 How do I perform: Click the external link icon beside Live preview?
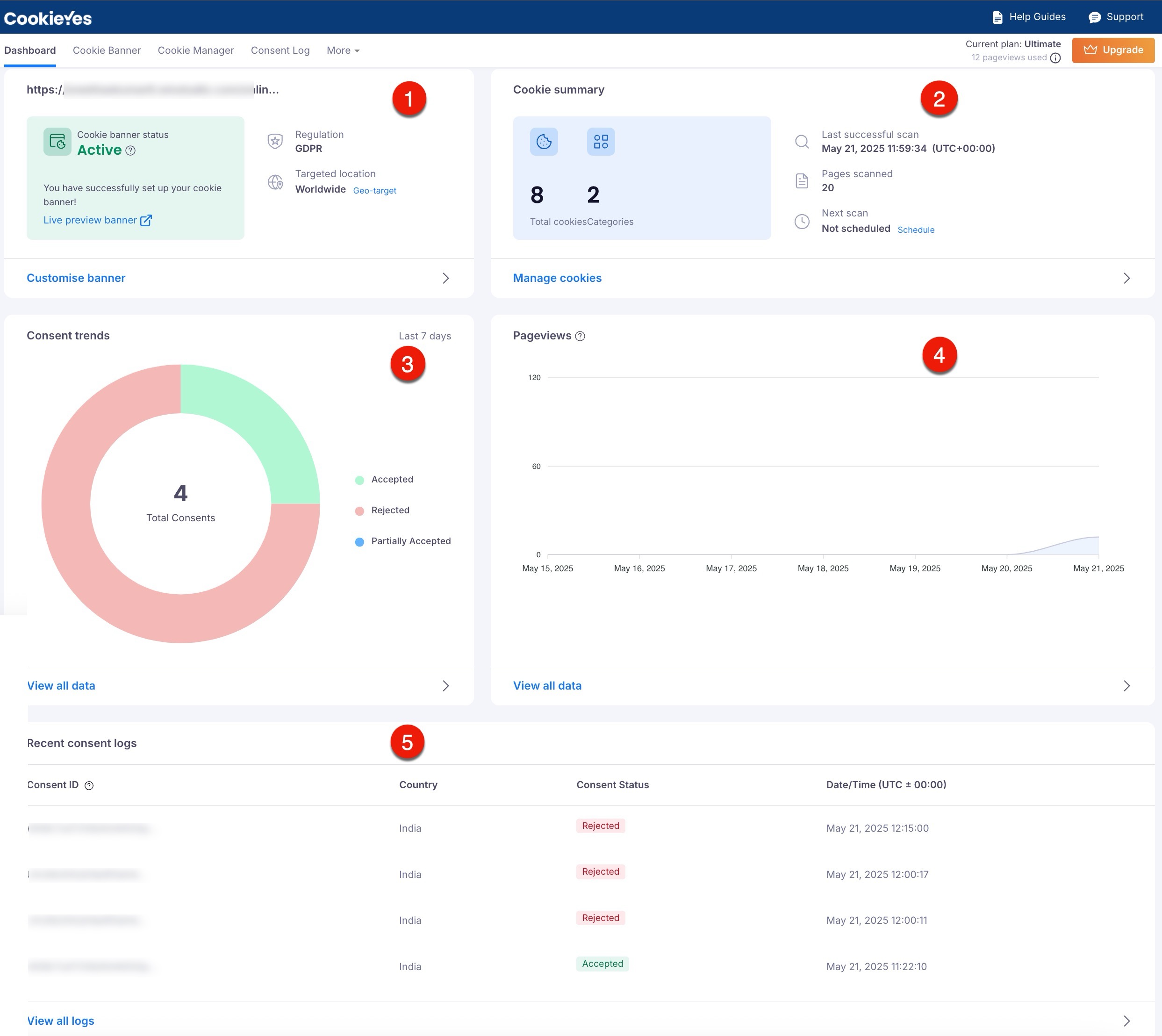click(x=146, y=220)
